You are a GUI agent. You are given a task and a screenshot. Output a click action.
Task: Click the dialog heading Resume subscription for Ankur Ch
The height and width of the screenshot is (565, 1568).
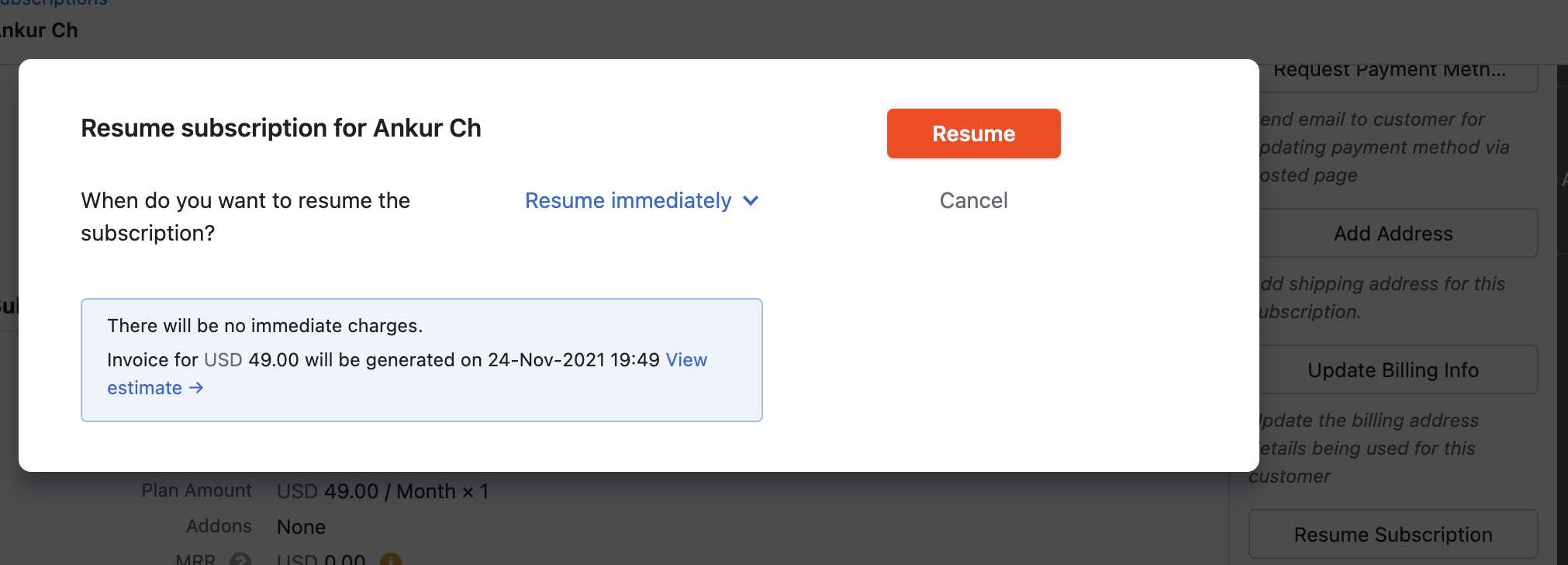click(281, 128)
